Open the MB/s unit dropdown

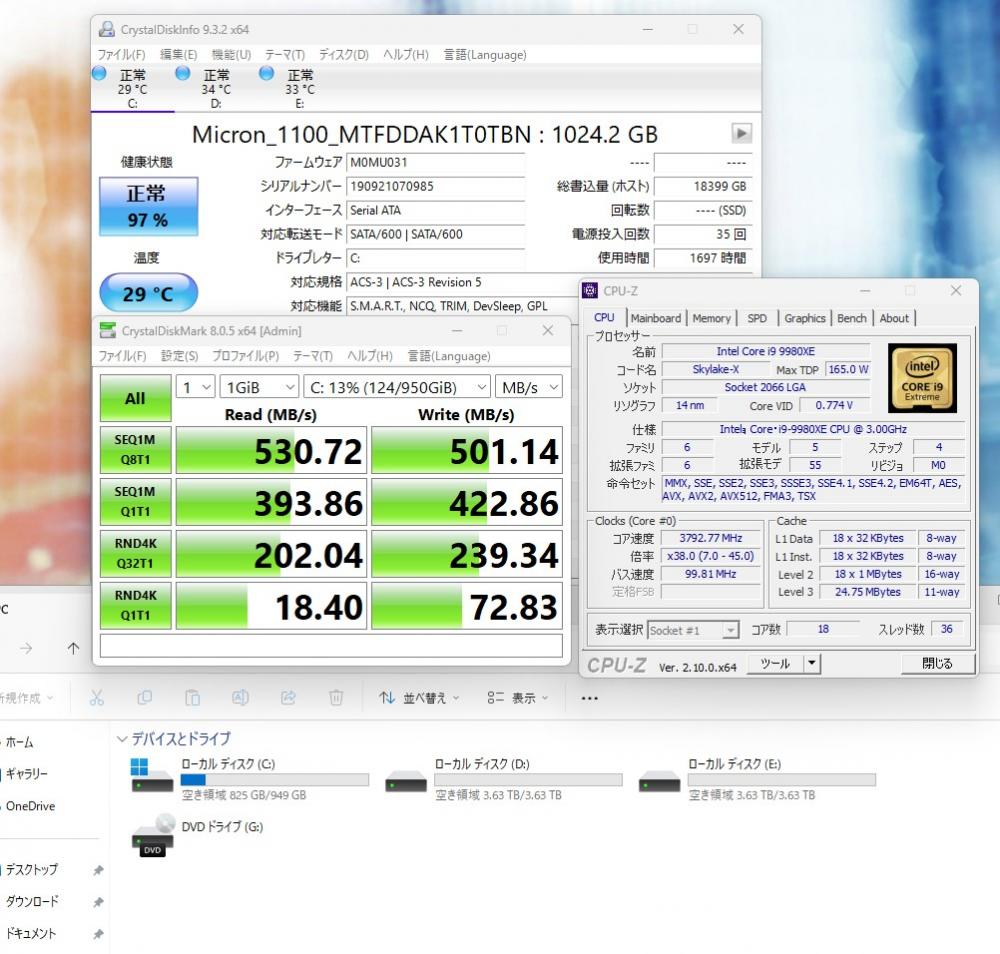point(529,387)
